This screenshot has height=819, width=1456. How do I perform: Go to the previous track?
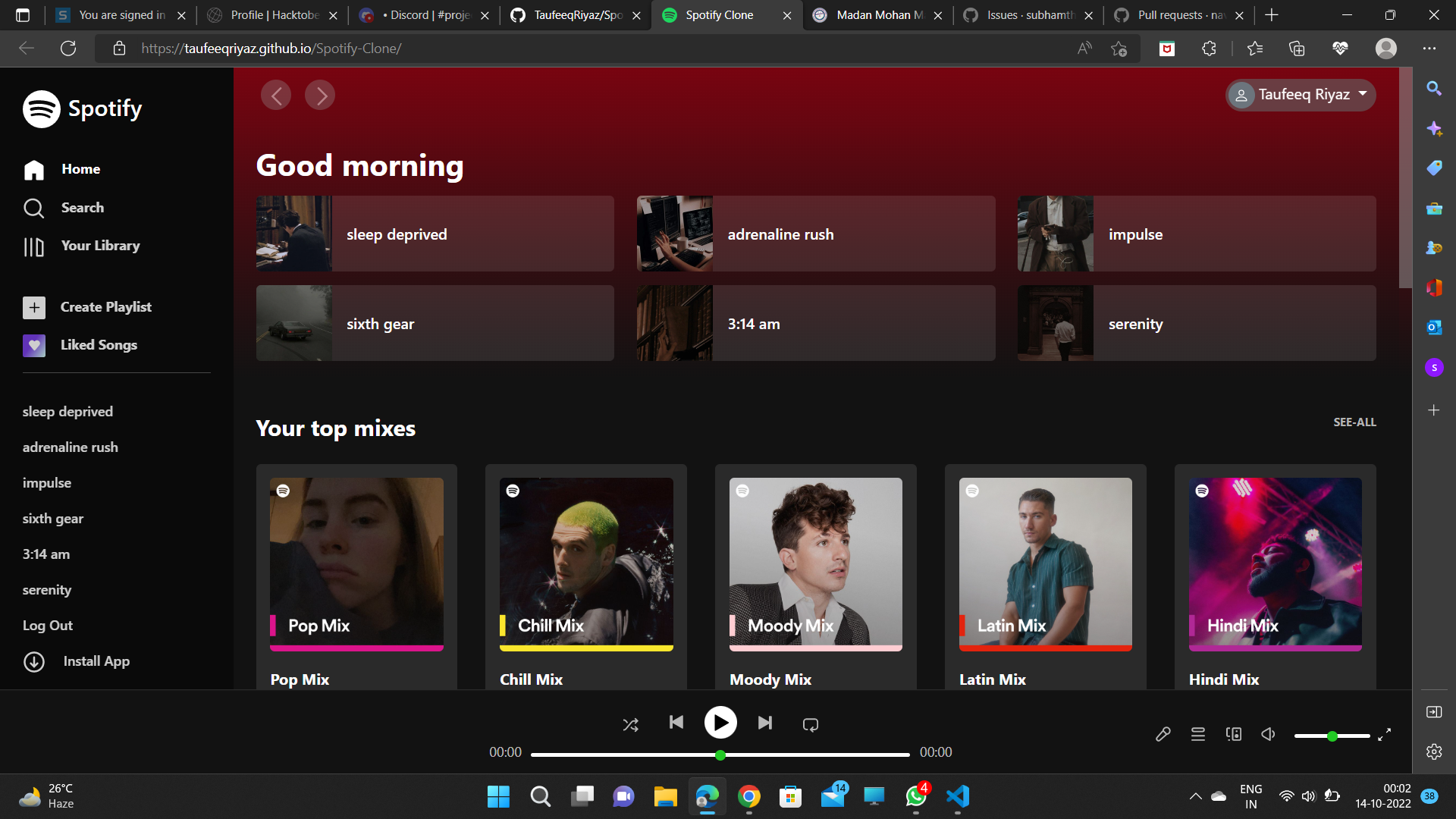[676, 723]
